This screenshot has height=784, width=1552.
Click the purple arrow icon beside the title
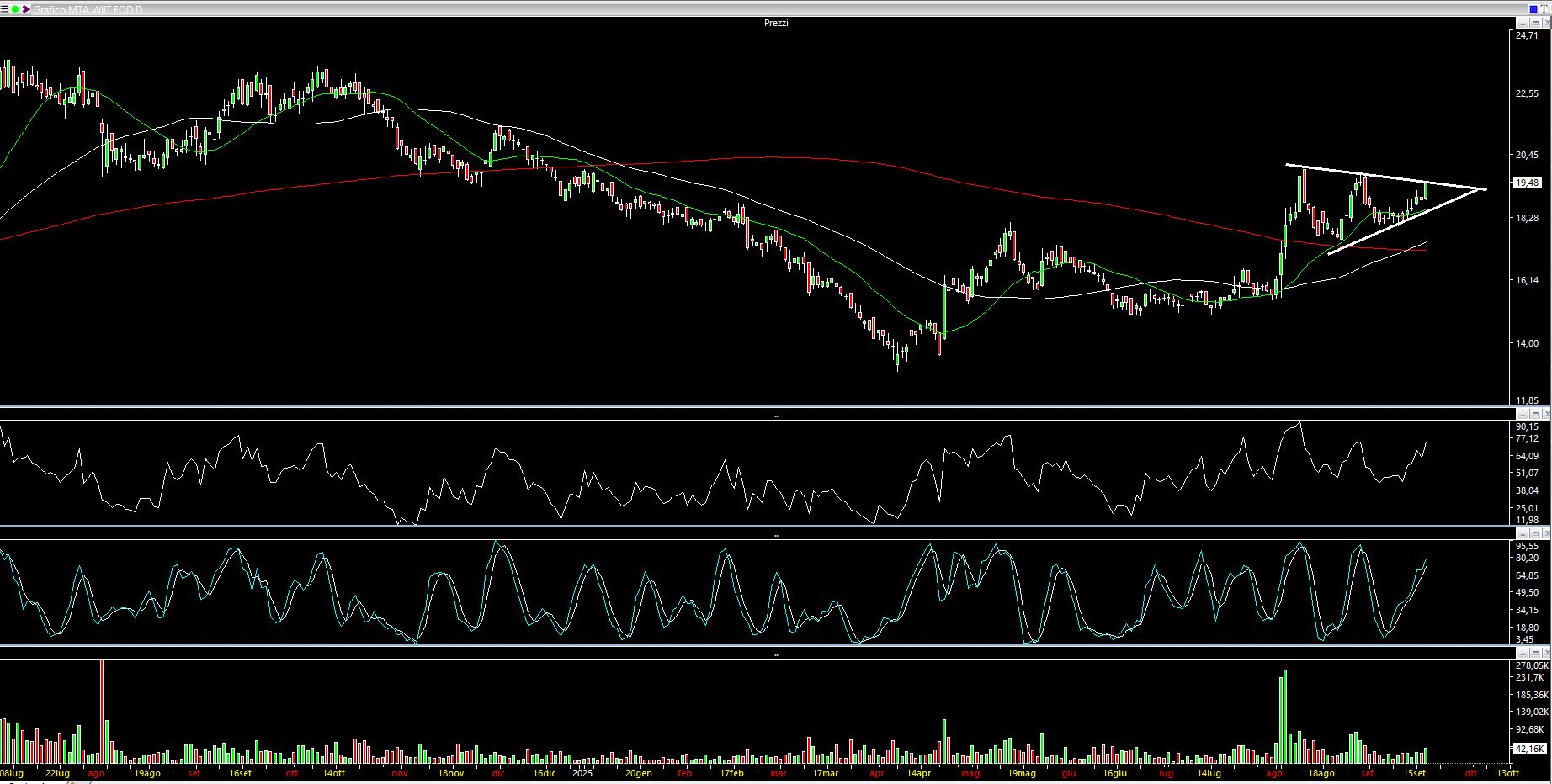(x=26, y=9)
